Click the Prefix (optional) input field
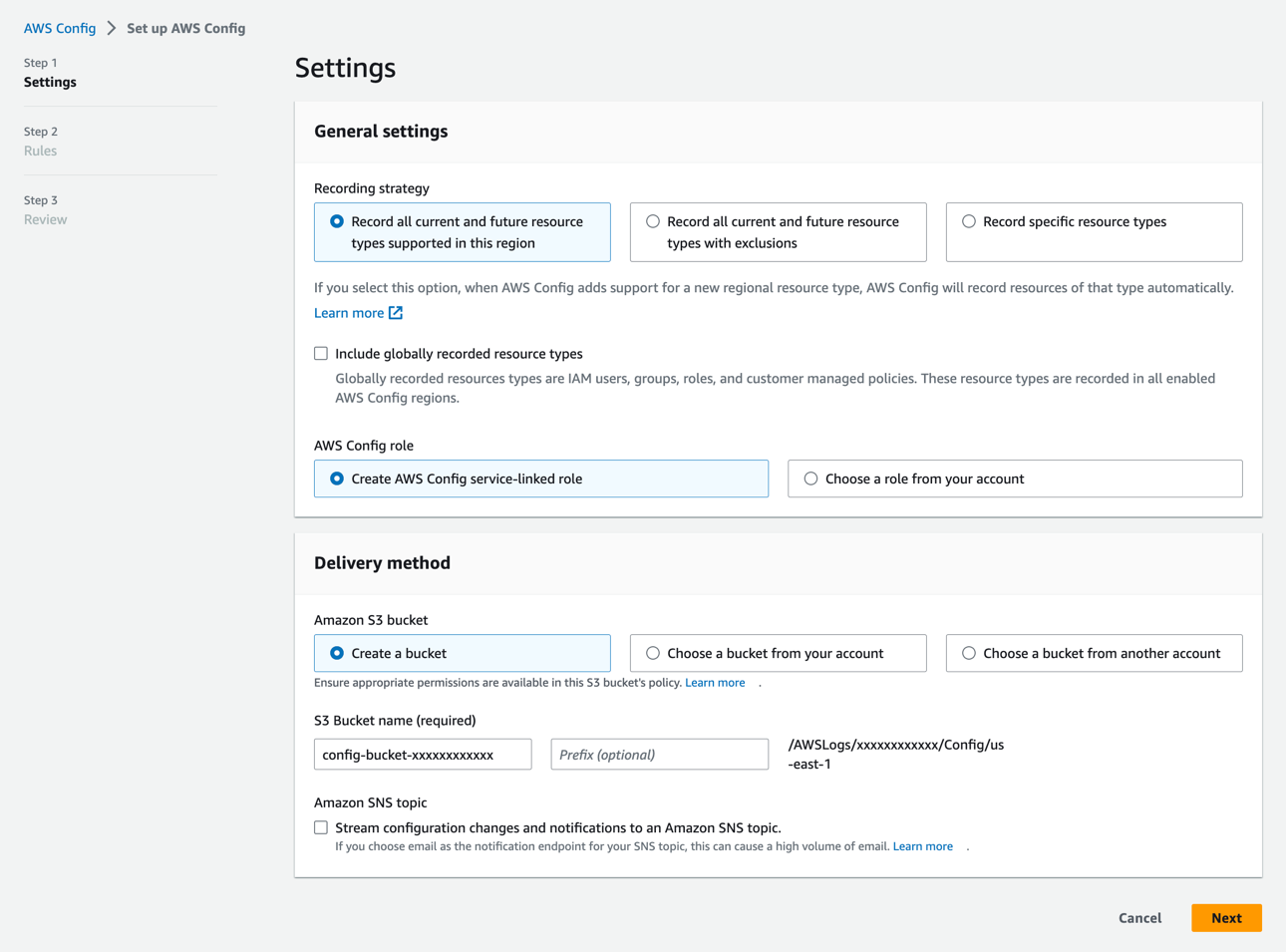The height and width of the screenshot is (952, 1286). tap(659, 754)
